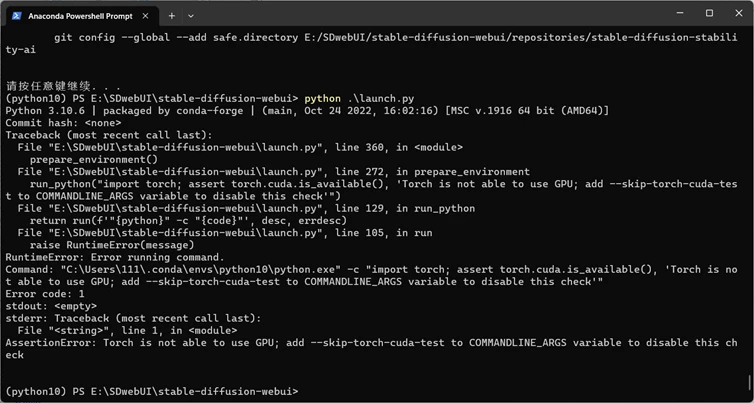Click the 'stdout: <empty>' line
This screenshot has height=403, width=754.
50,307
